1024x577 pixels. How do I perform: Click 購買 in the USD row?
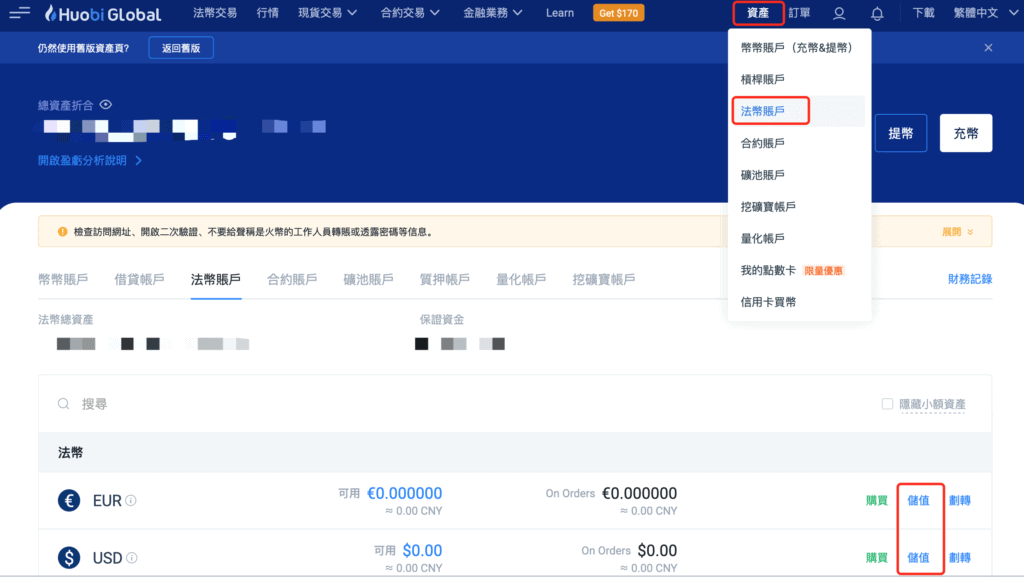coord(877,557)
